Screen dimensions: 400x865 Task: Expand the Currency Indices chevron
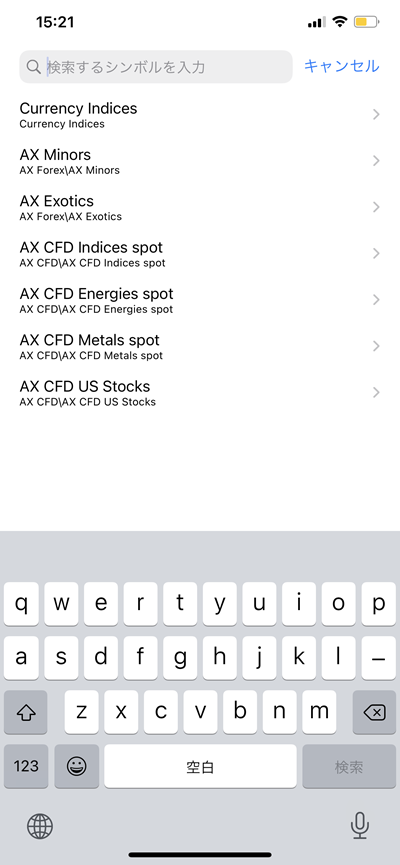(x=376, y=114)
